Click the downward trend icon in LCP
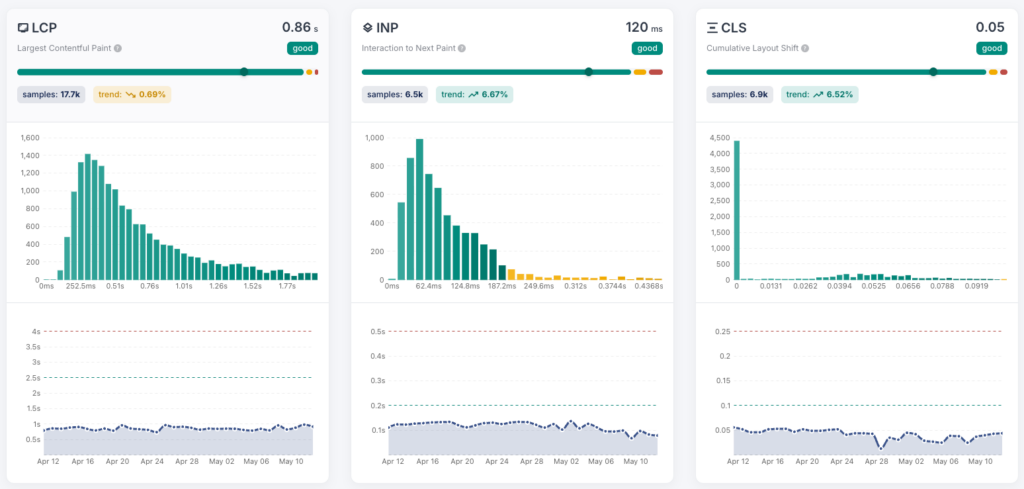The width and height of the screenshot is (1024, 489). 131,95
